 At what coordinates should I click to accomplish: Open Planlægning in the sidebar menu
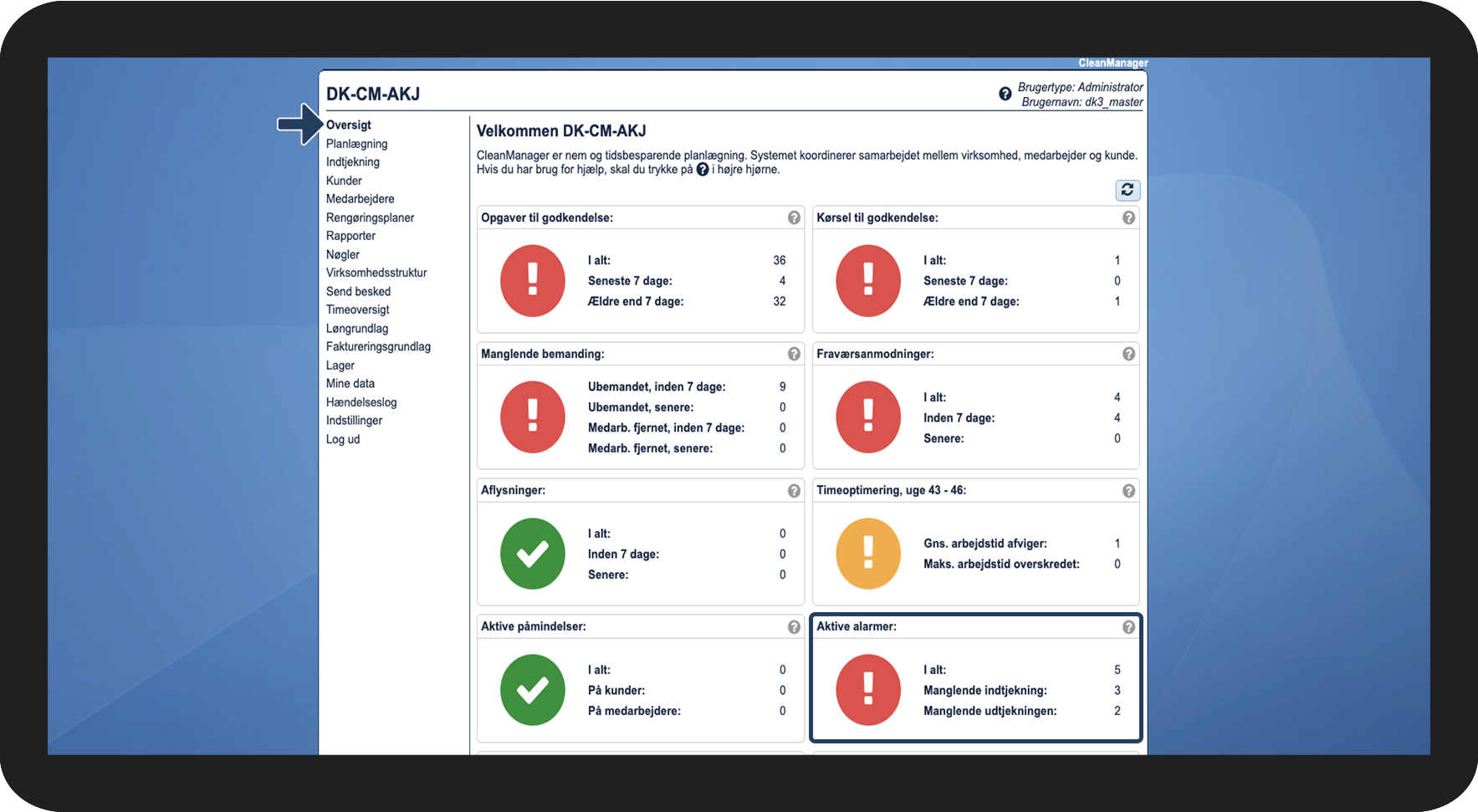point(356,144)
